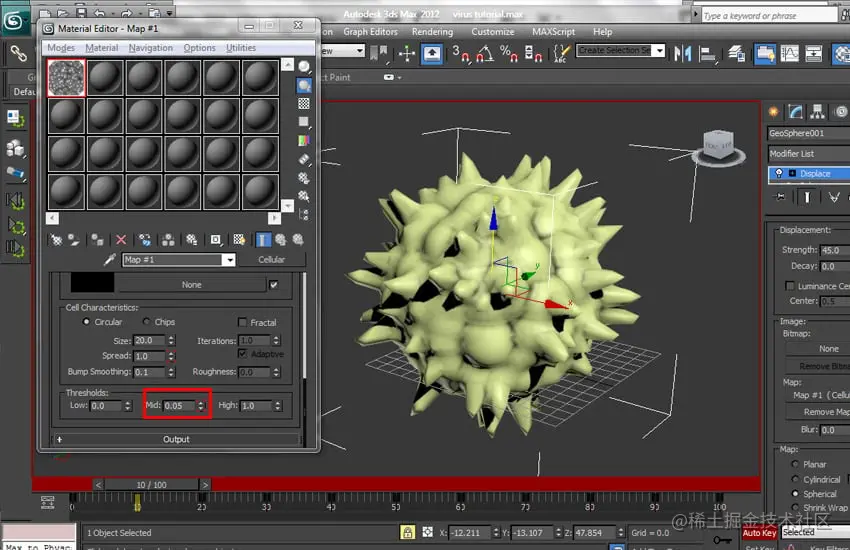Click the Pick Material From Object eyedropper
This screenshot has height=550, width=850.
point(109,260)
